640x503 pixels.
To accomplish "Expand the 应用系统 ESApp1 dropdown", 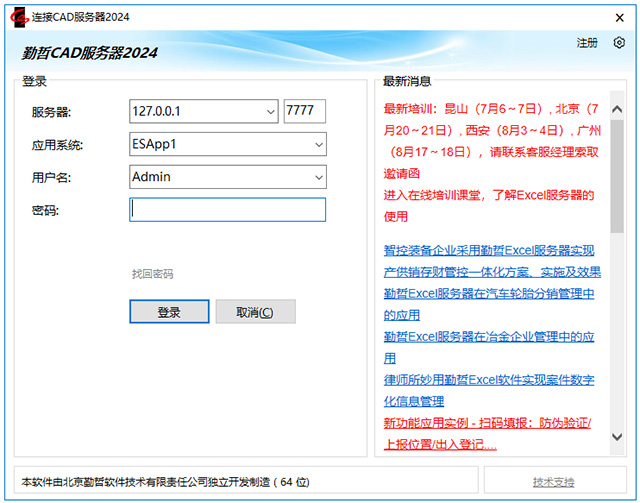I will coord(319,145).
